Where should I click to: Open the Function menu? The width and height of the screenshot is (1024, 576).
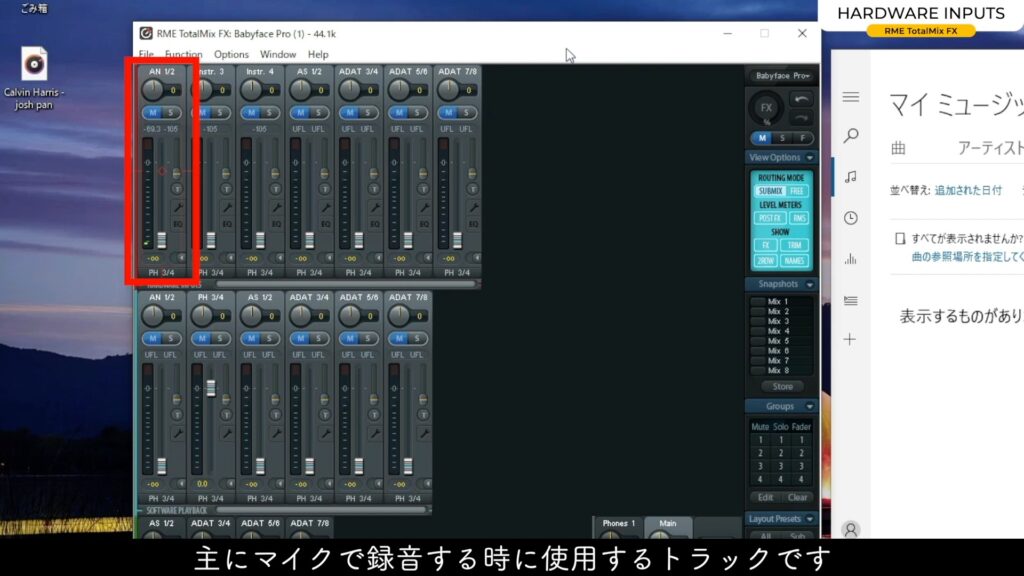coord(184,54)
